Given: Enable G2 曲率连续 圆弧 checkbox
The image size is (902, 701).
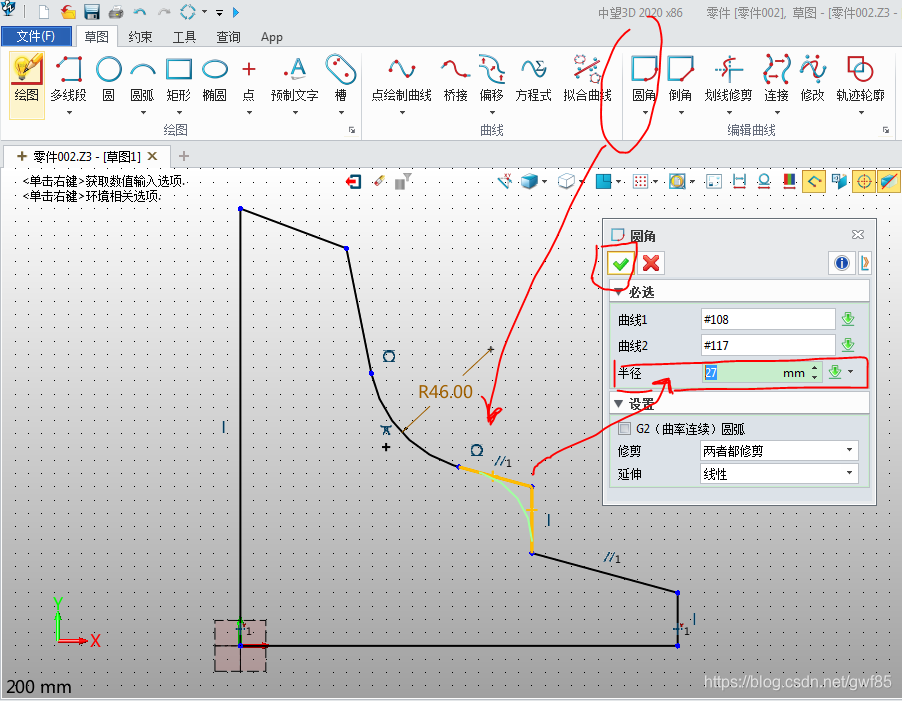Looking at the screenshot, I should [x=625, y=428].
